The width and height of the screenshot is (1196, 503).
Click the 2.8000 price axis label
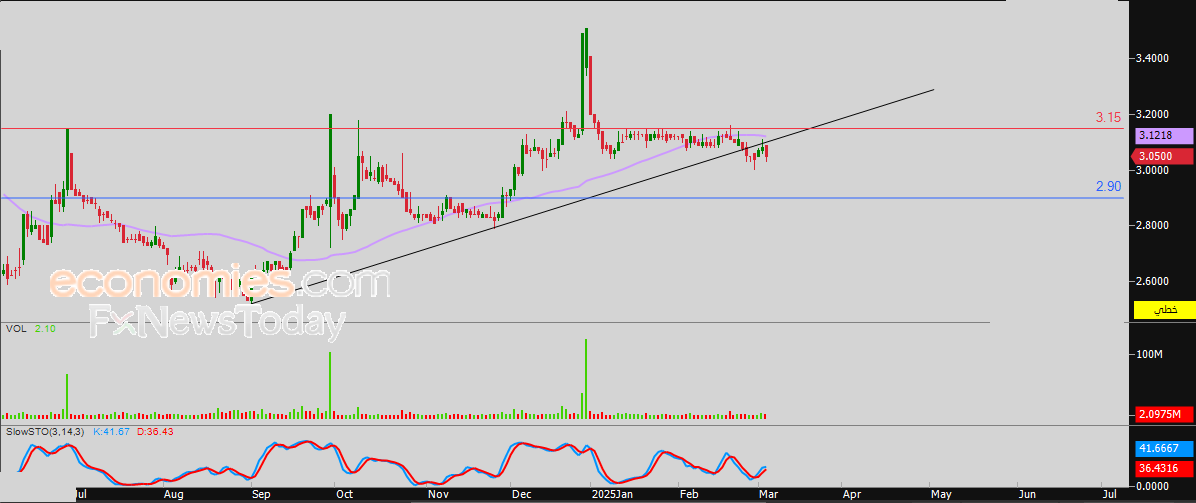[1154, 226]
